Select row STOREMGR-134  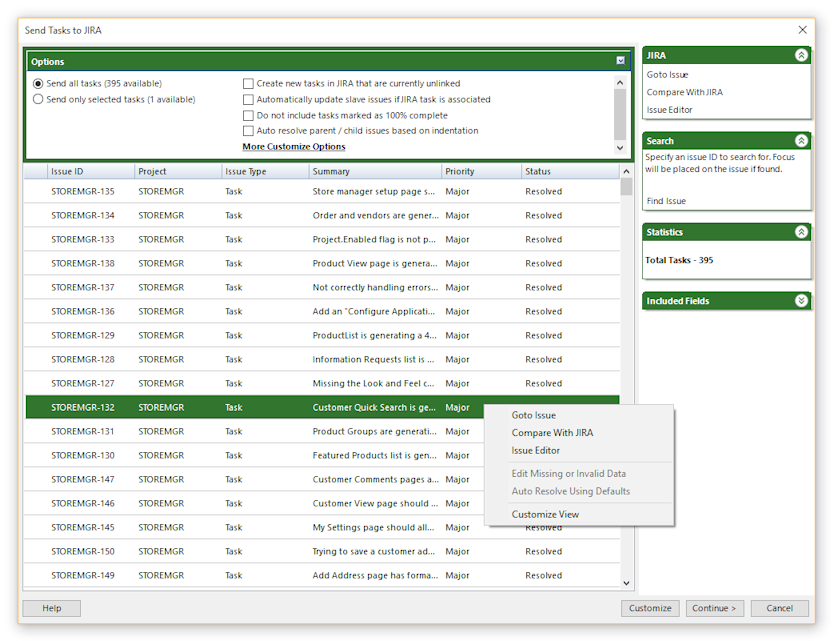(x=322, y=215)
